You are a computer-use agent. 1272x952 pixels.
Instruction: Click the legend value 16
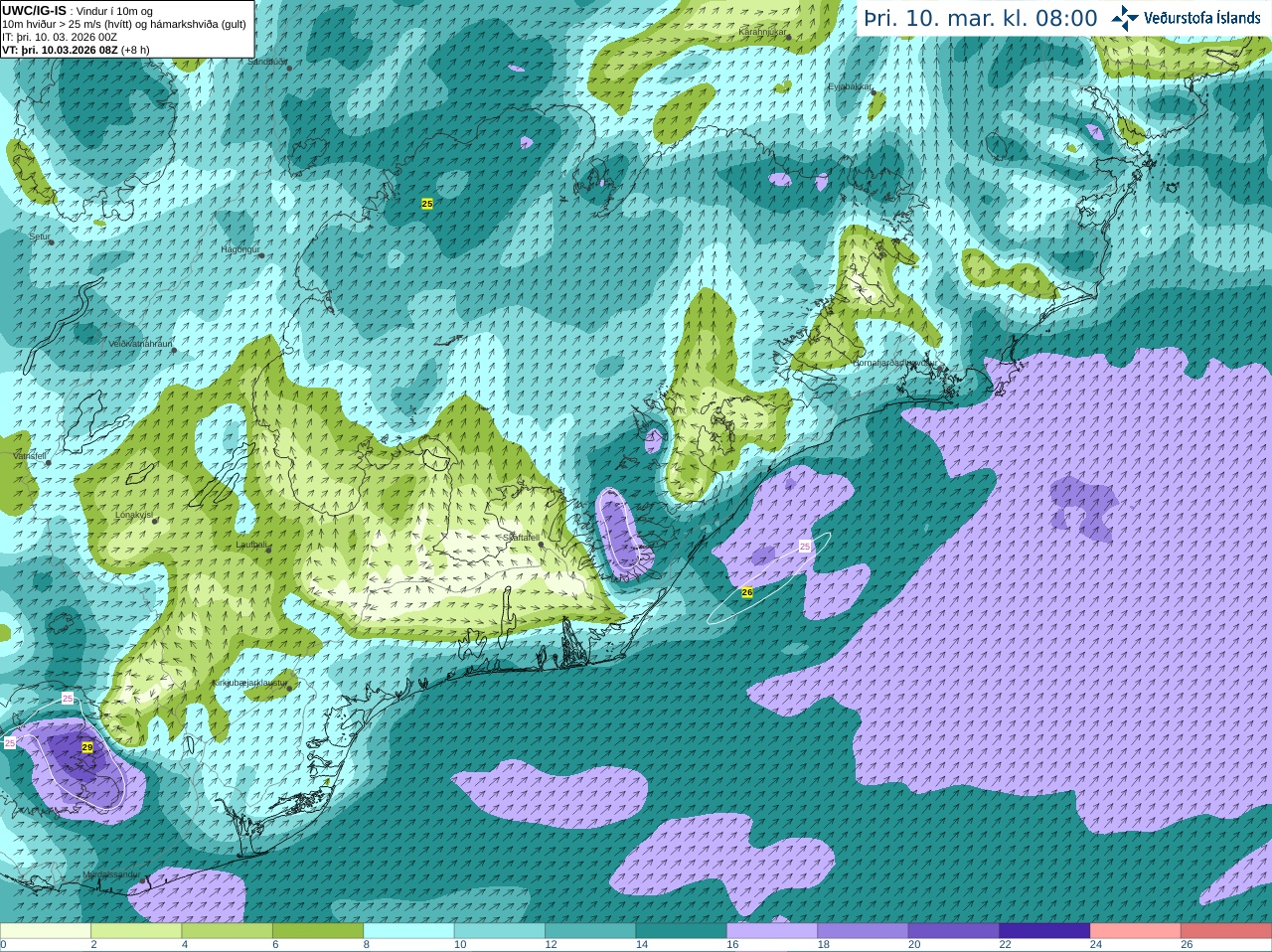[733, 945]
